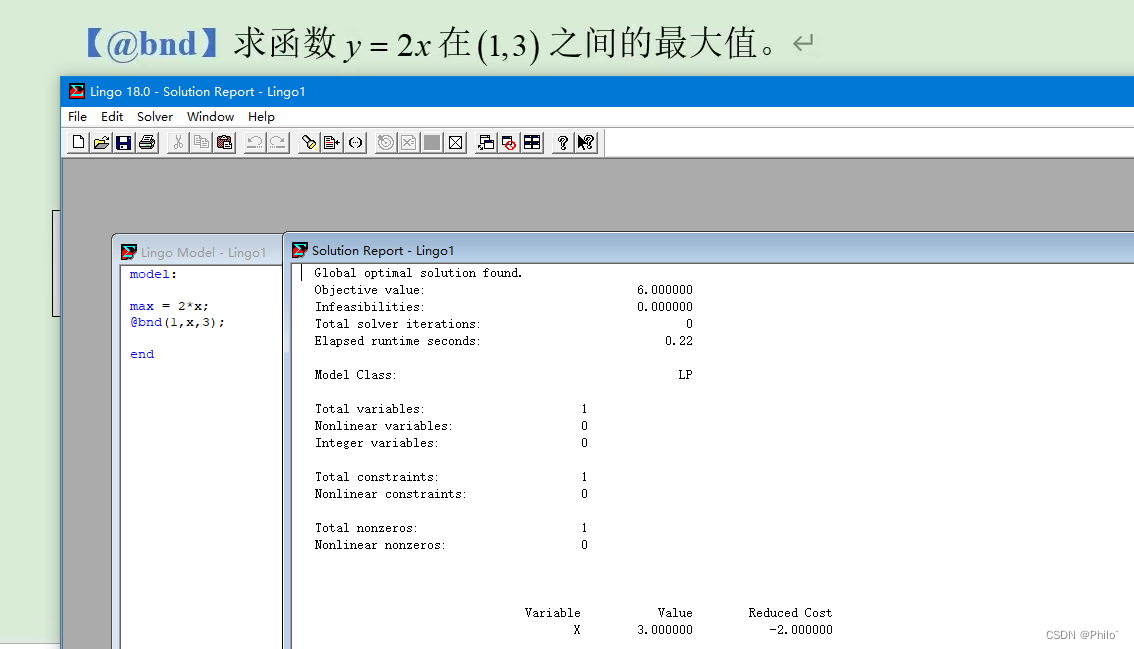Image resolution: width=1134 pixels, height=649 pixels.
Task: Click the 'max = 2*x;' line in the model
Action: [169, 306]
